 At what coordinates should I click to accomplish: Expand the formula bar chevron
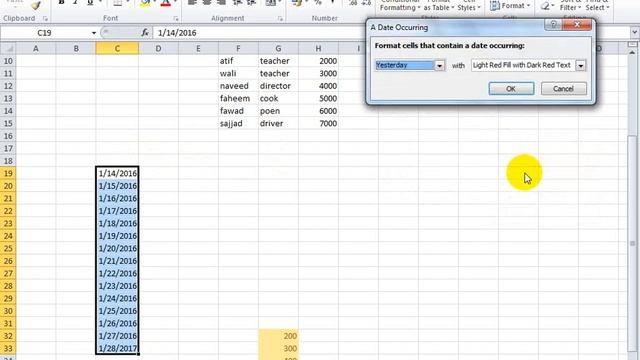pos(634,32)
